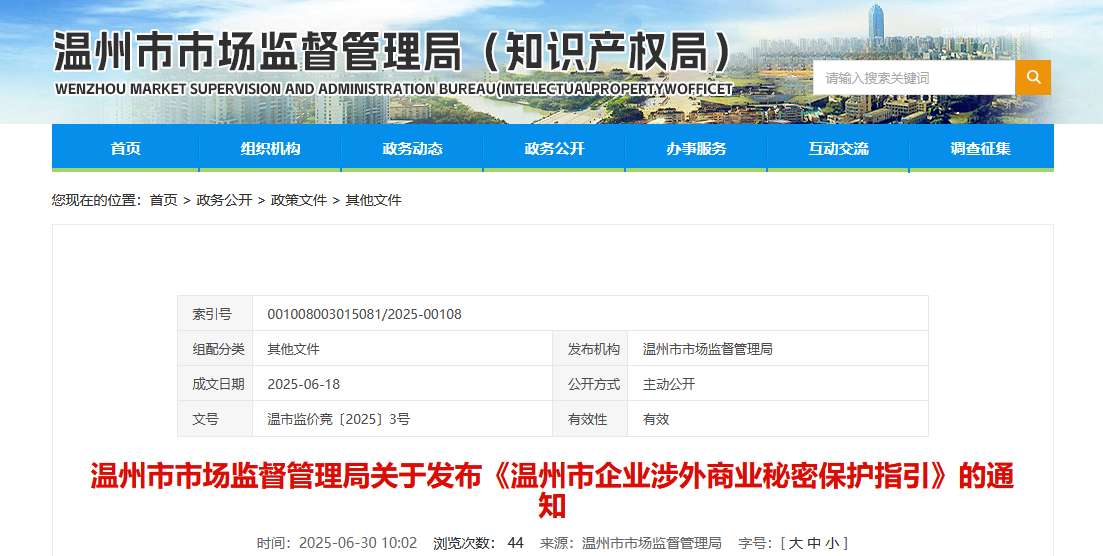Select 政务公开 in the blue navigation bar

554,149
